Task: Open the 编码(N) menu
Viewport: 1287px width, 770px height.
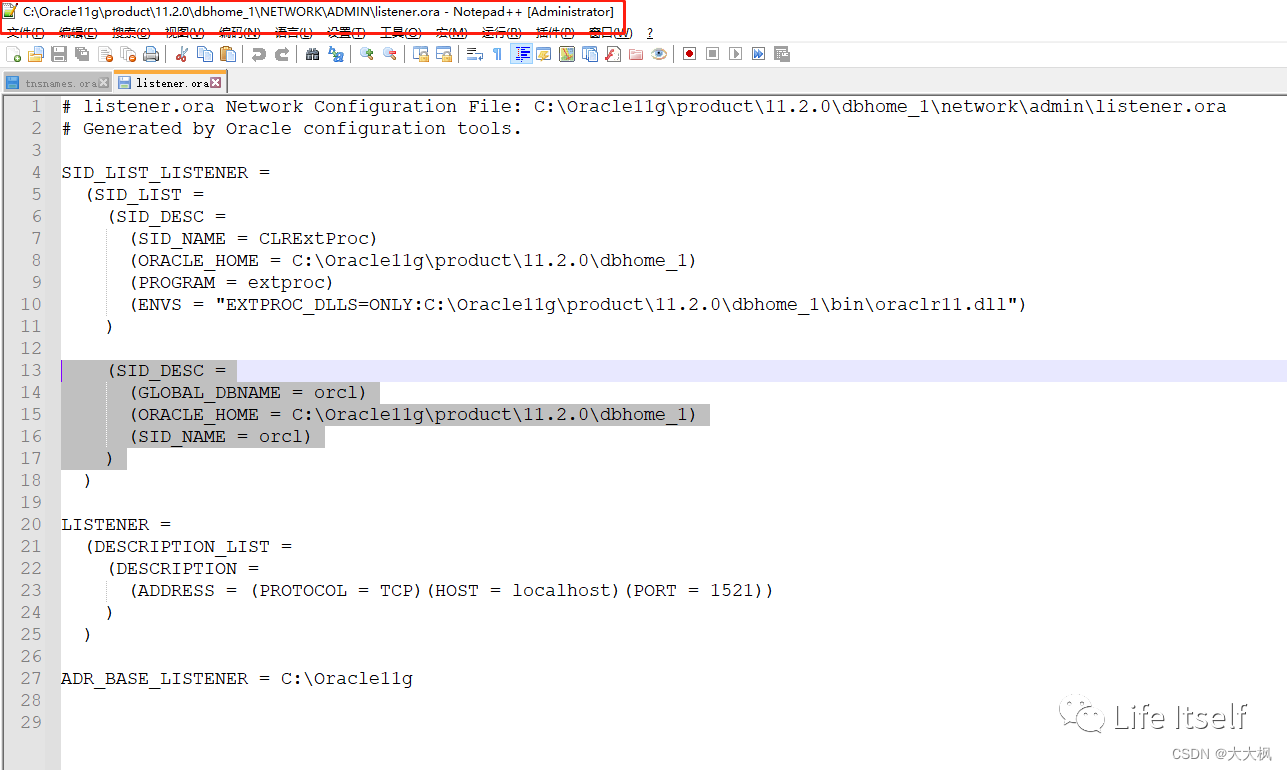Action: (x=239, y=33)
